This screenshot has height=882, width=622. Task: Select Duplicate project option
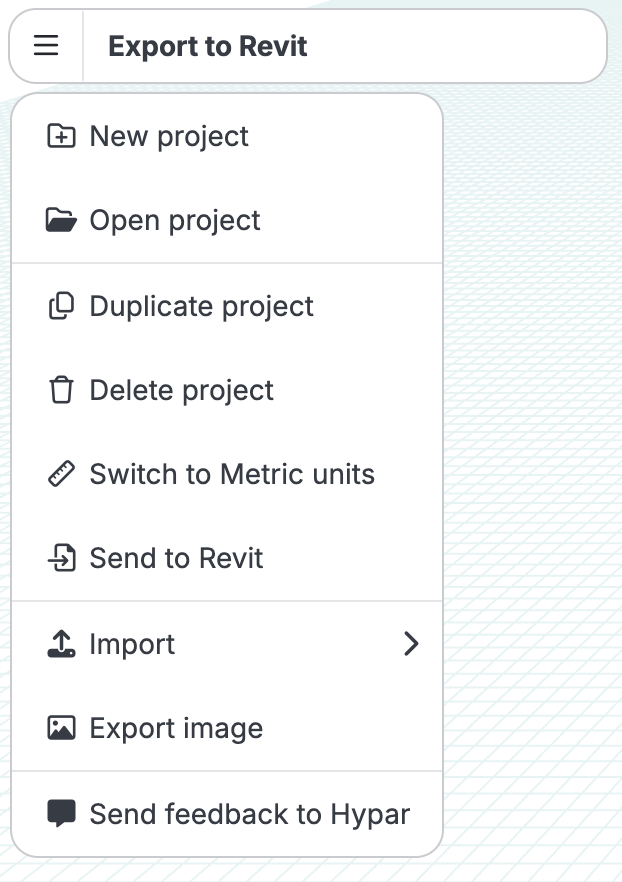(x=227, y=306)
